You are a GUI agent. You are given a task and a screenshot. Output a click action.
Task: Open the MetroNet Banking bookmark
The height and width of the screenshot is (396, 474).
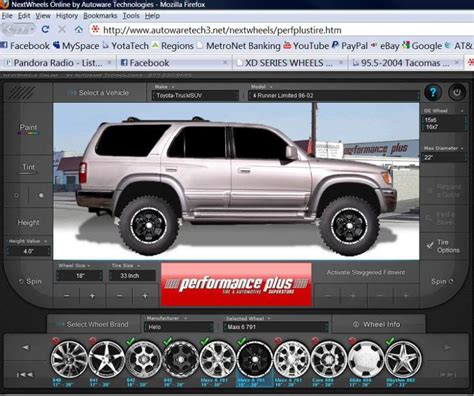point(239,46)
